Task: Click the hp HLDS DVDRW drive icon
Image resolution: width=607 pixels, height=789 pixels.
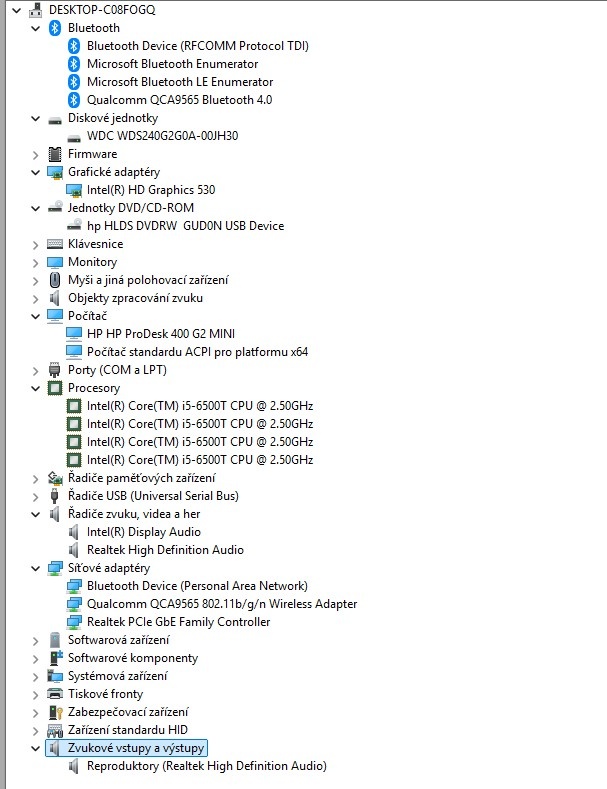Action: click(x=74, y=225)
